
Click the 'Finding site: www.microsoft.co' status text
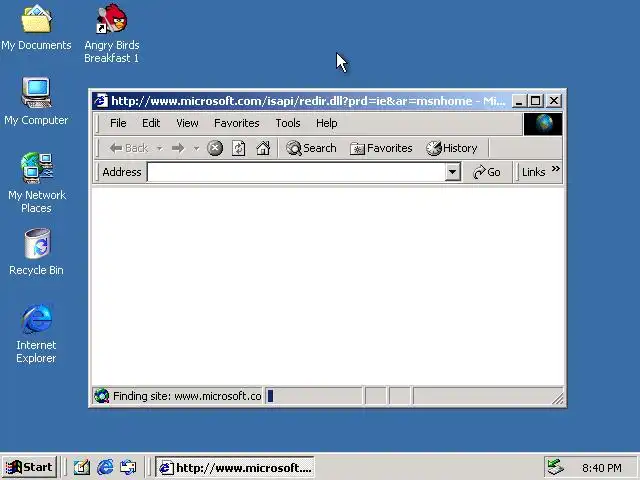[187, 396]
